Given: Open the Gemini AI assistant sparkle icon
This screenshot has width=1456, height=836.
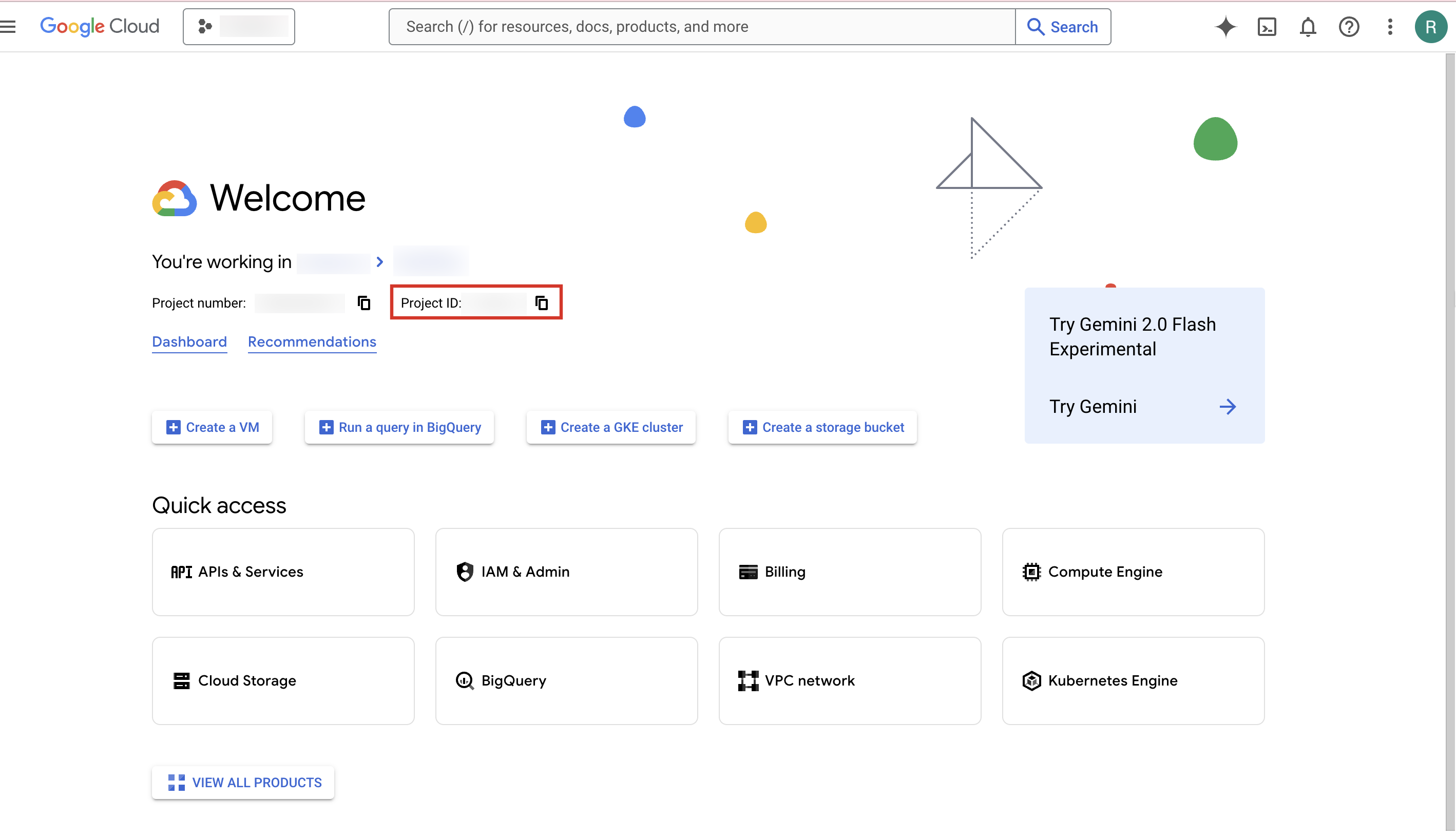Looking at the screenshot, I should [1225, 26].
